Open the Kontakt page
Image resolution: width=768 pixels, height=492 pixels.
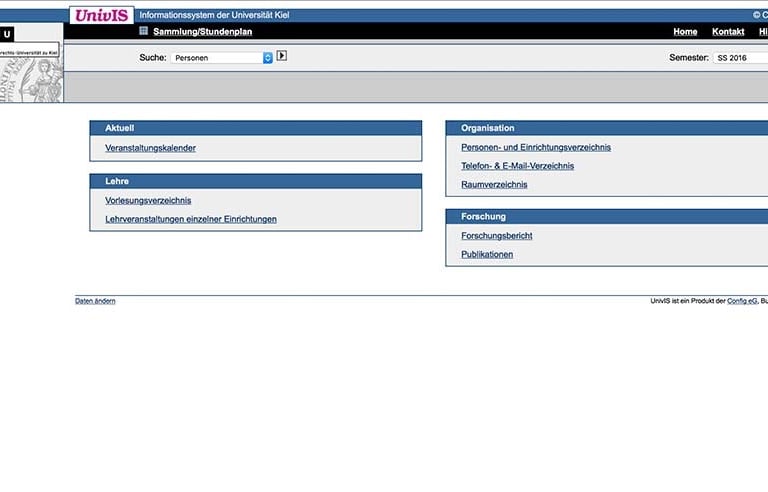[x=728, y=32]
